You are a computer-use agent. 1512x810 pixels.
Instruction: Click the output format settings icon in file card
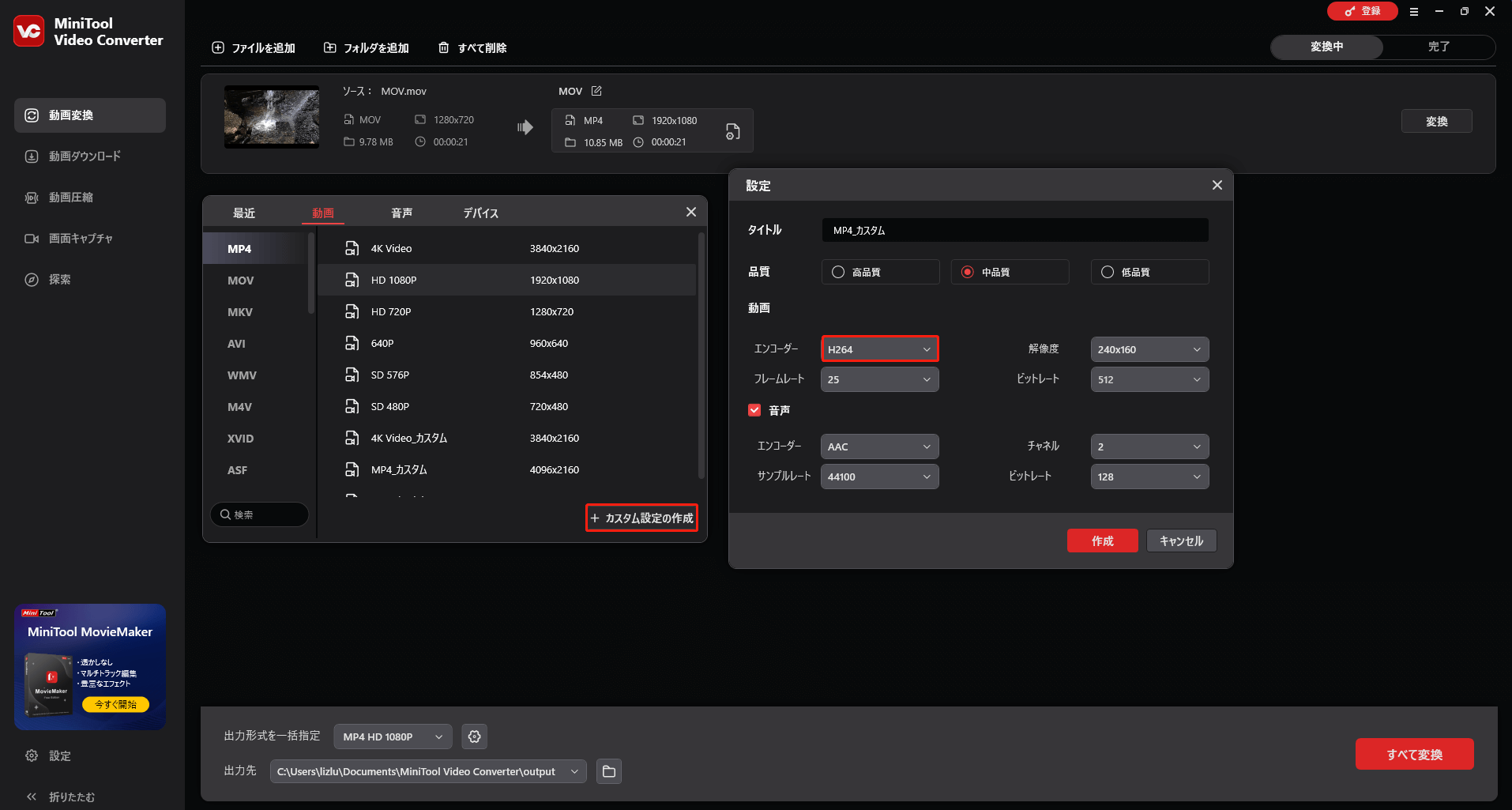(x=732, y=131)
